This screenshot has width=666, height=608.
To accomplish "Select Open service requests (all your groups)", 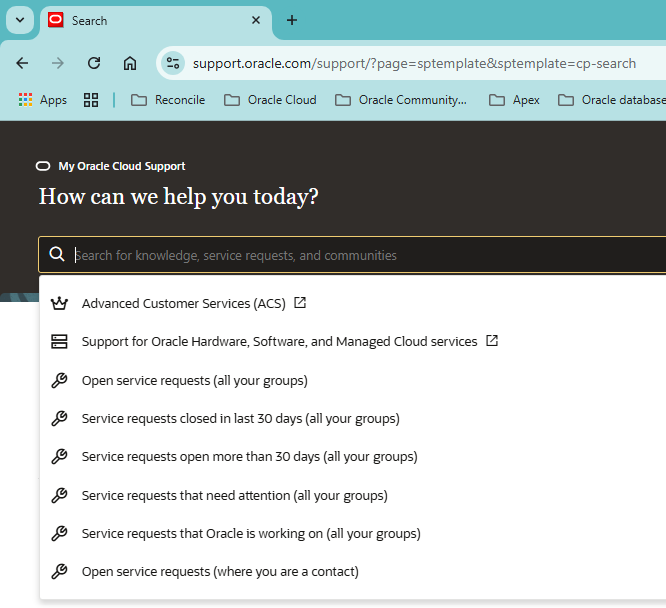I will (x=194, y=380).
